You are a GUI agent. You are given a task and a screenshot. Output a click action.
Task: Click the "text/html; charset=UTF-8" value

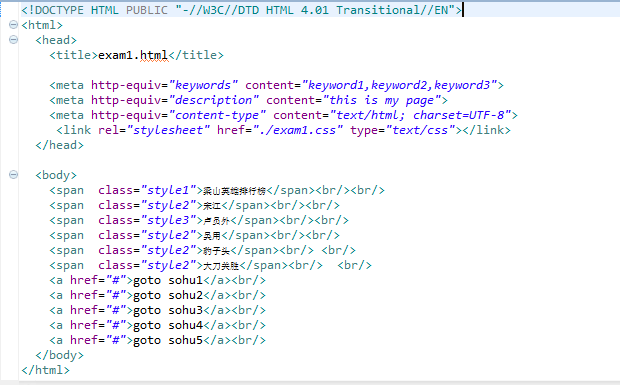(420, 115)
